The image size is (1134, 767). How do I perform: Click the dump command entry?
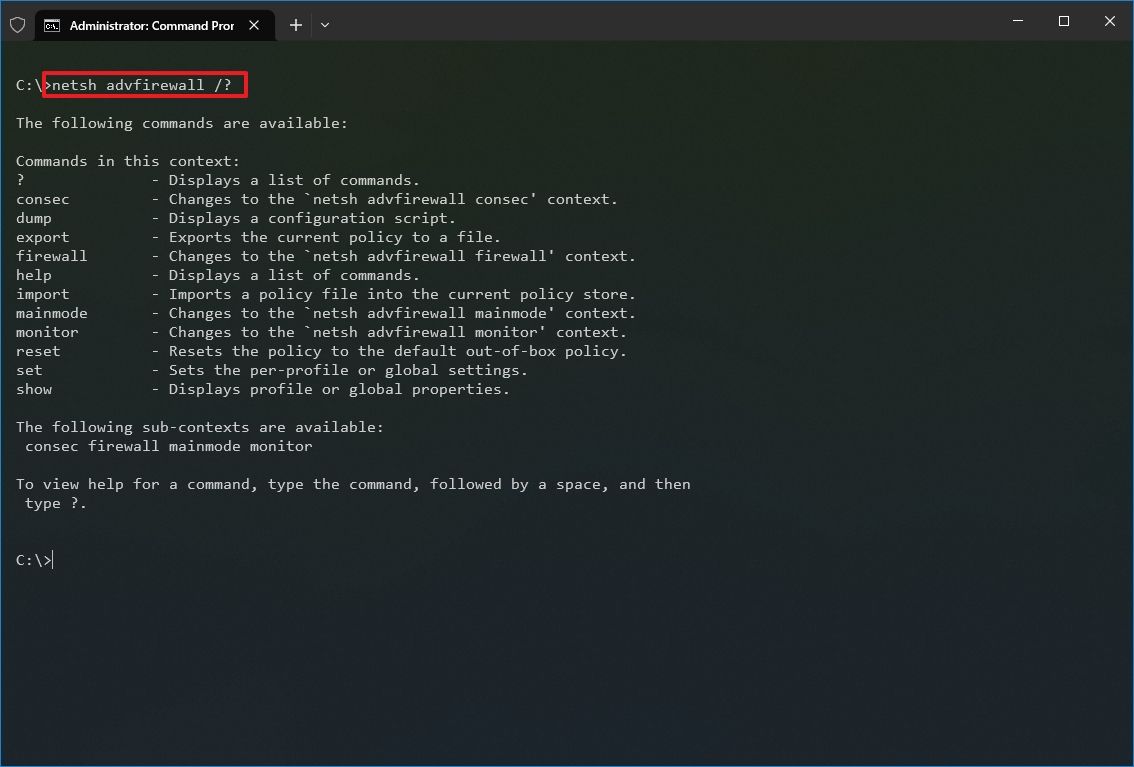33,218
